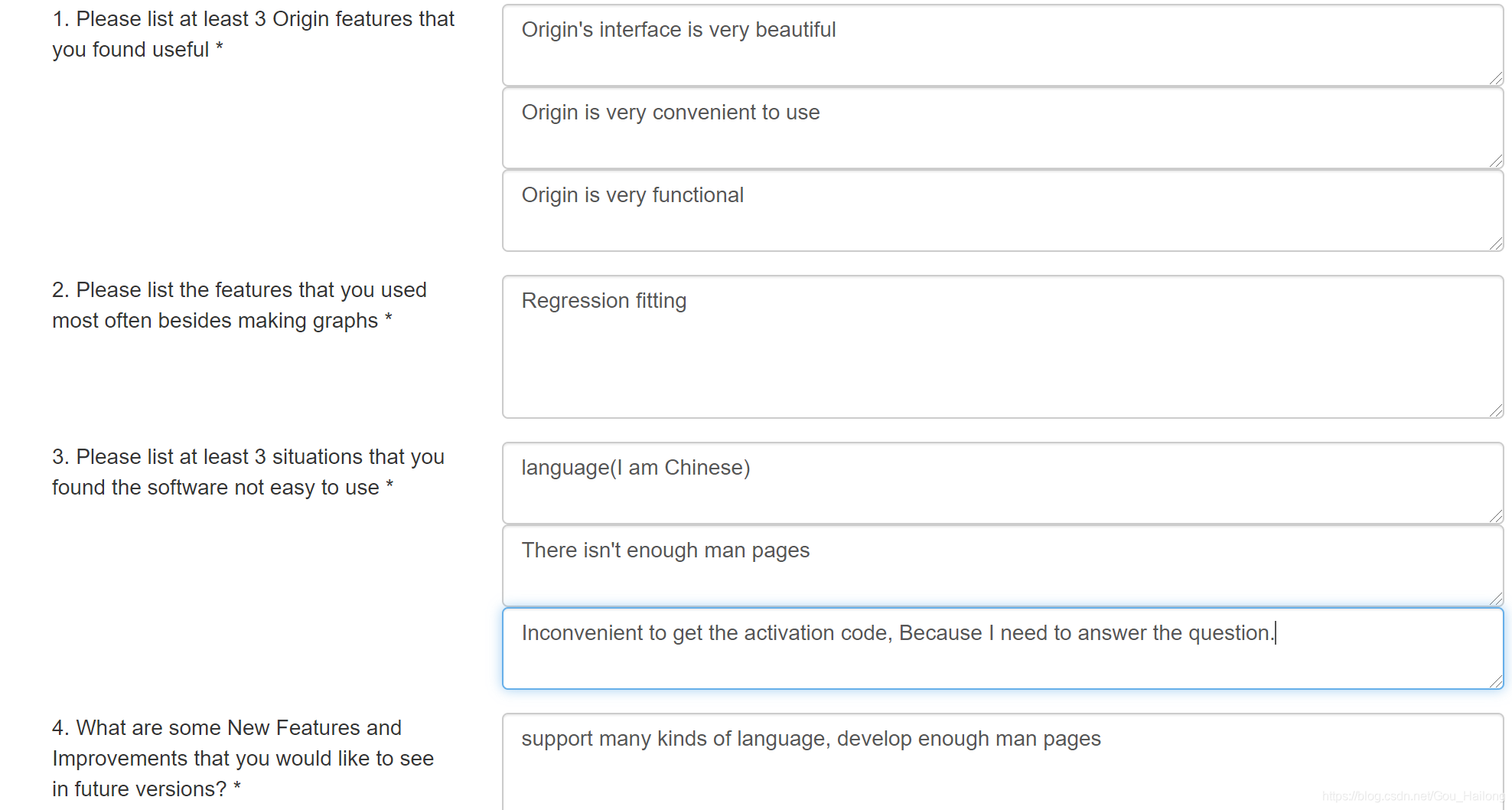
Task: Focus the 'support many kinds of language' field
Action: pyautogui.click(x=1002, y=762)
